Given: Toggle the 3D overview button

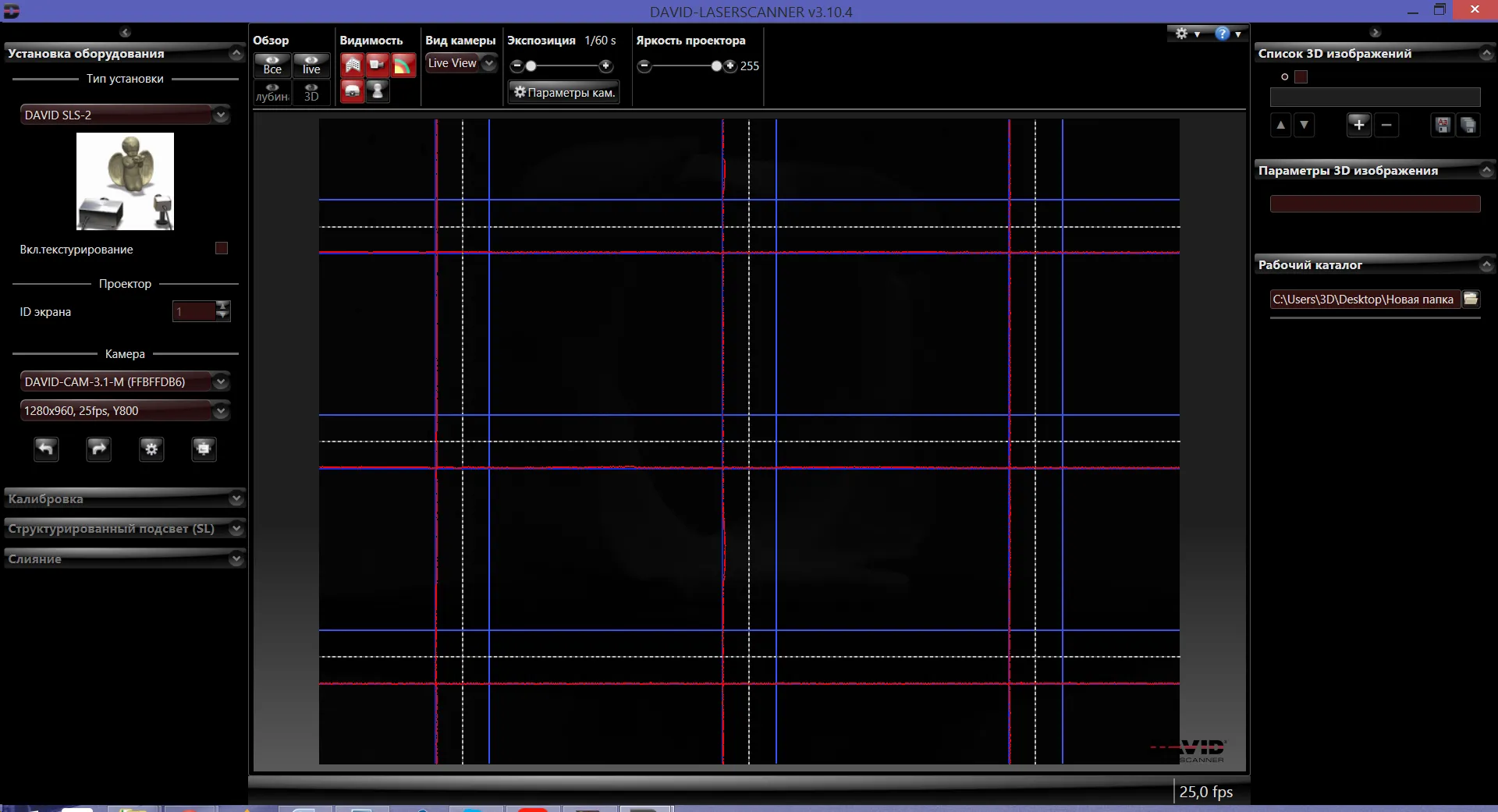Looking at the screenshot, I should click(311, 93).
